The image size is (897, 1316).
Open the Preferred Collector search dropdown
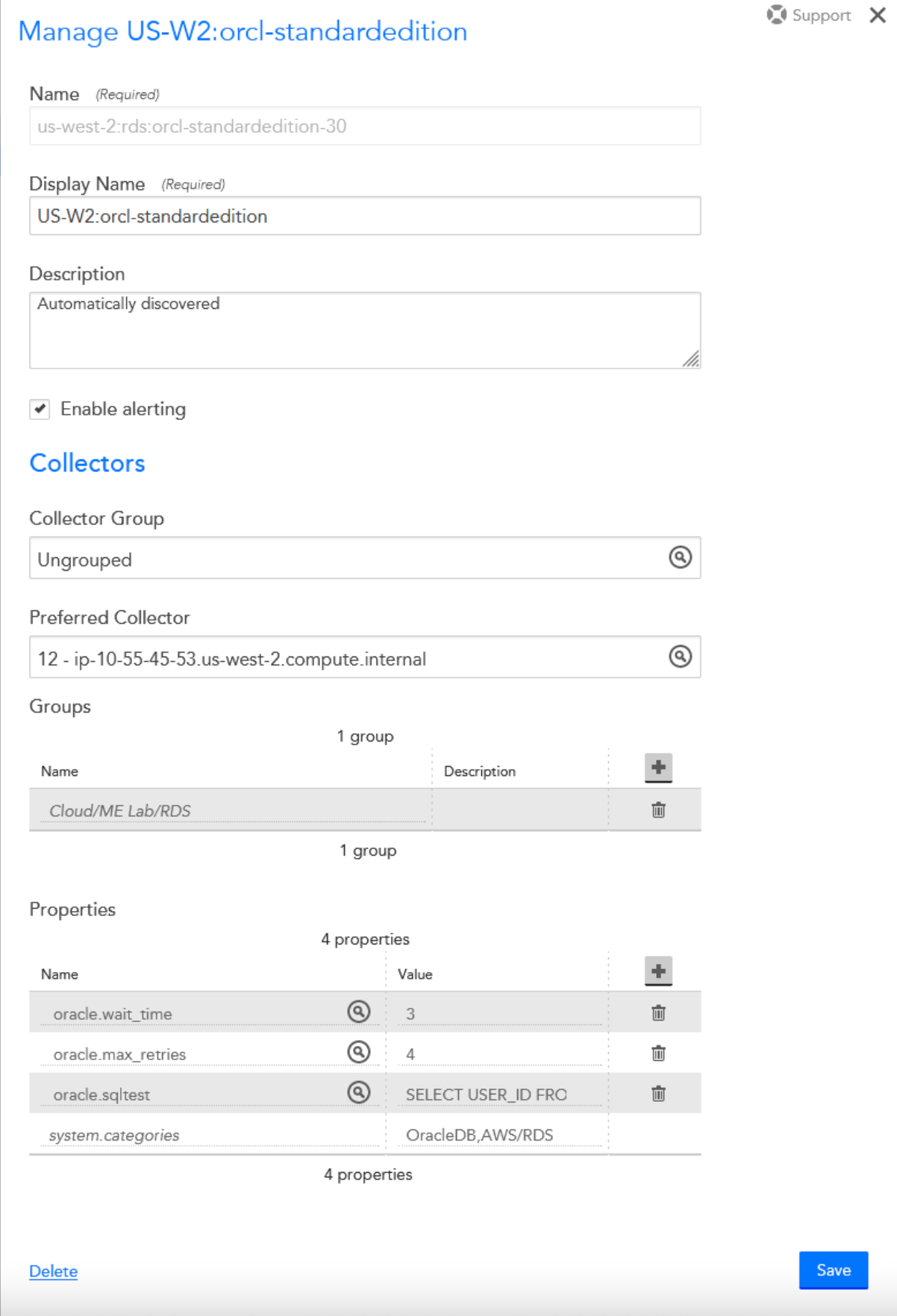[x=679, y=657]
